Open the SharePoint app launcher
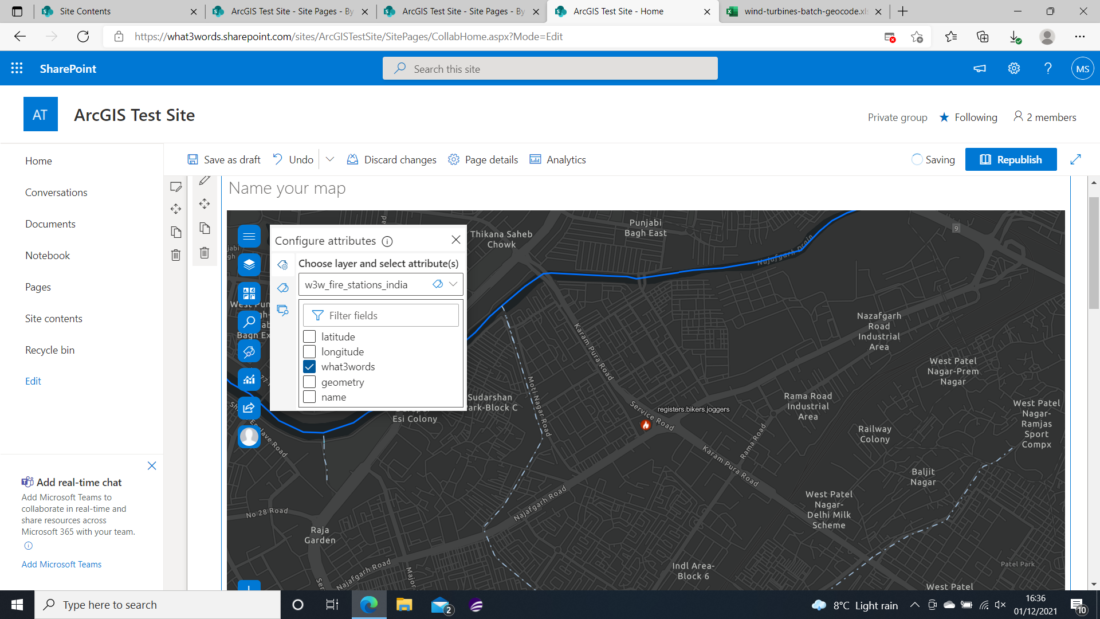 pyautogui.click(x=17, y=68)
